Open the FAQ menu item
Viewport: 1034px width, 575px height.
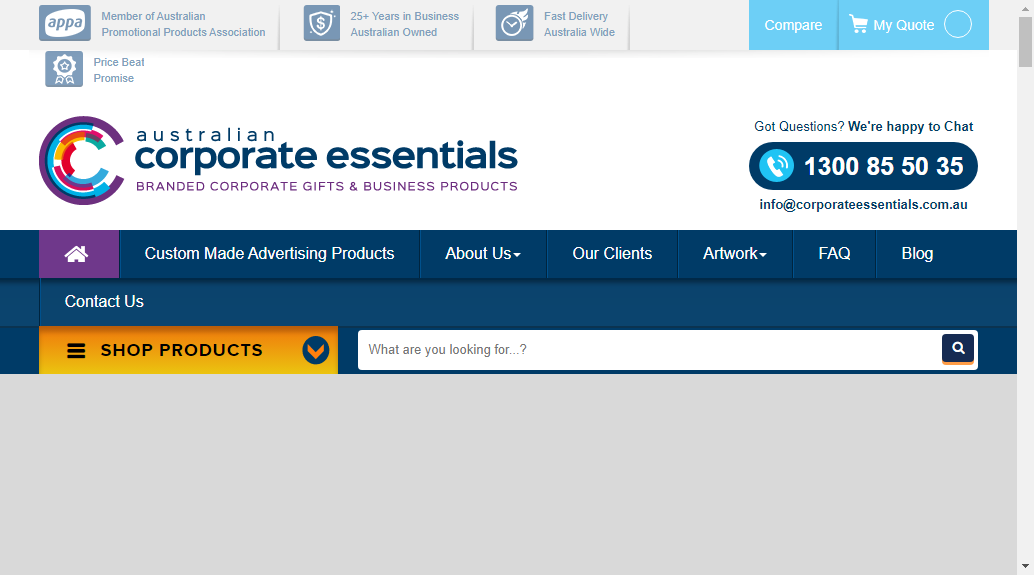click(834, 254)
